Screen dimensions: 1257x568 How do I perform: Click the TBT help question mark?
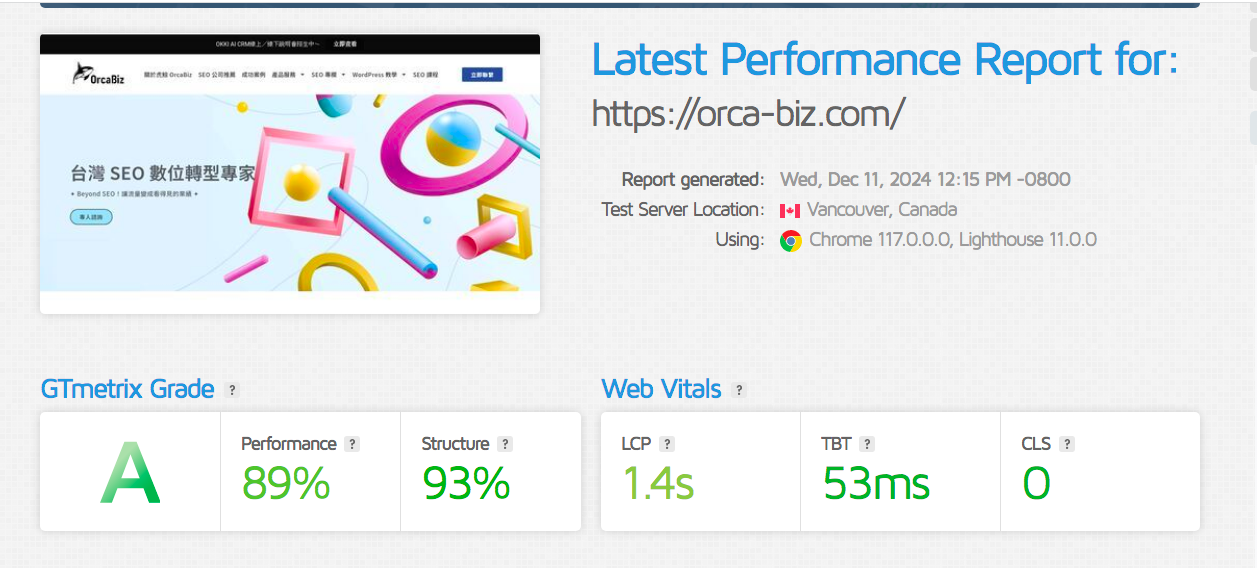[866, 444]
